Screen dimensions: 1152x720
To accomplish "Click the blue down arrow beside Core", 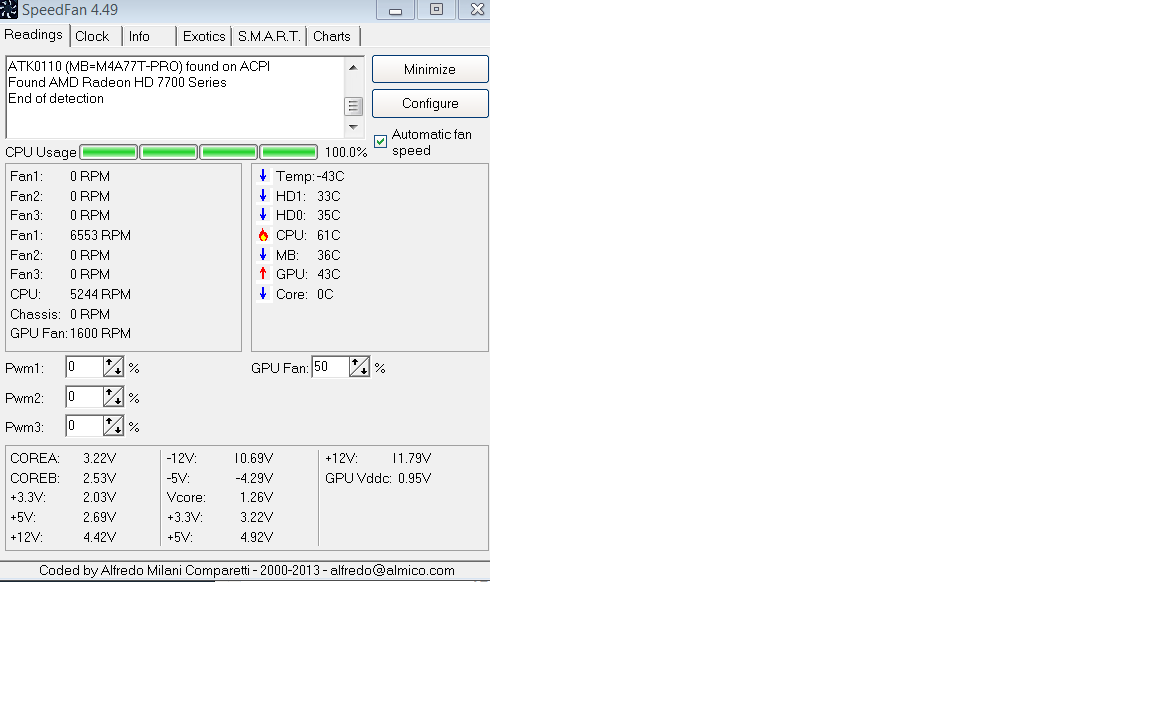I will pyautogui.click(x=263, y=293).
